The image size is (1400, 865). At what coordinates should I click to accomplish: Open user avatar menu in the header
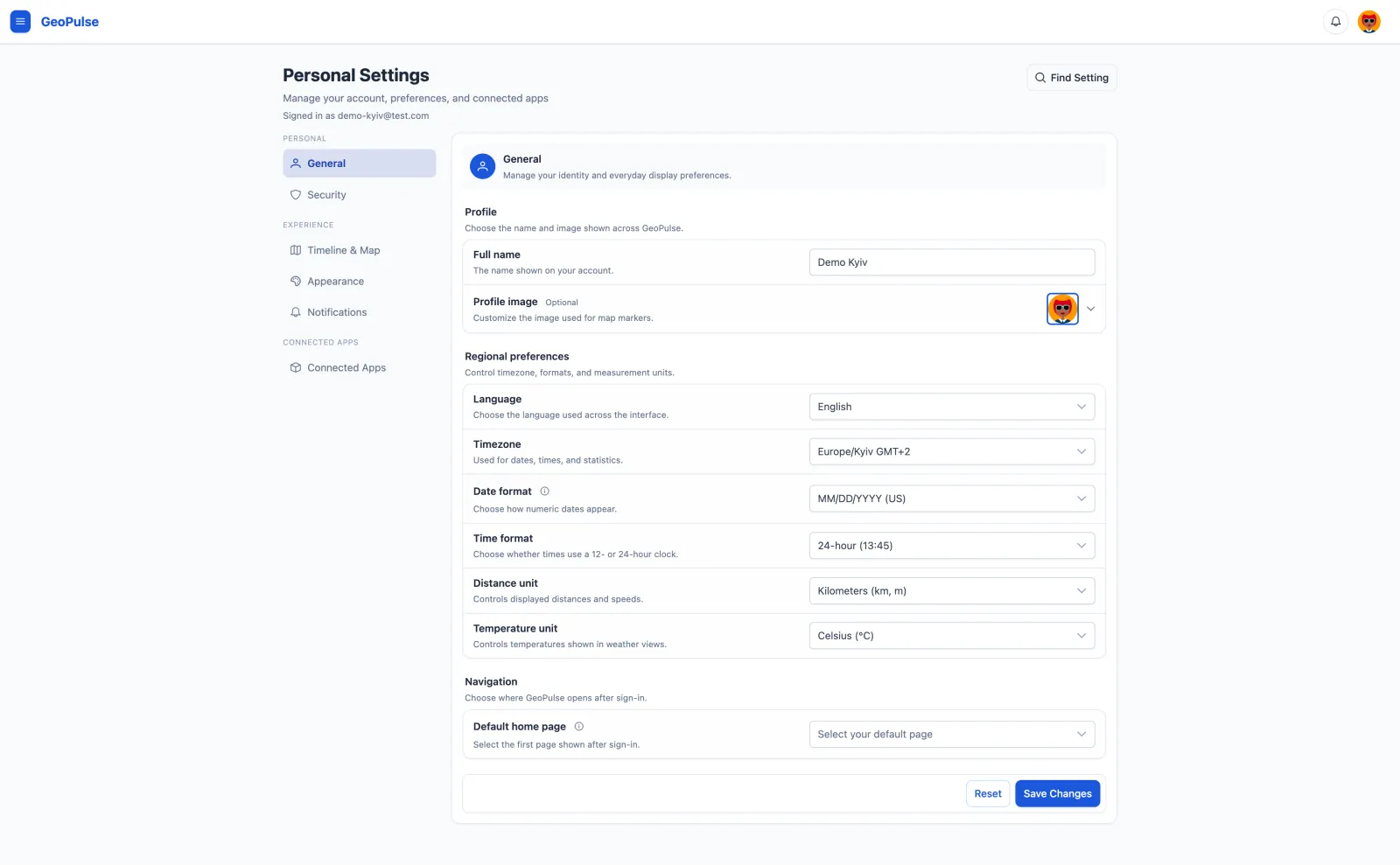(x=1368, y=22)
